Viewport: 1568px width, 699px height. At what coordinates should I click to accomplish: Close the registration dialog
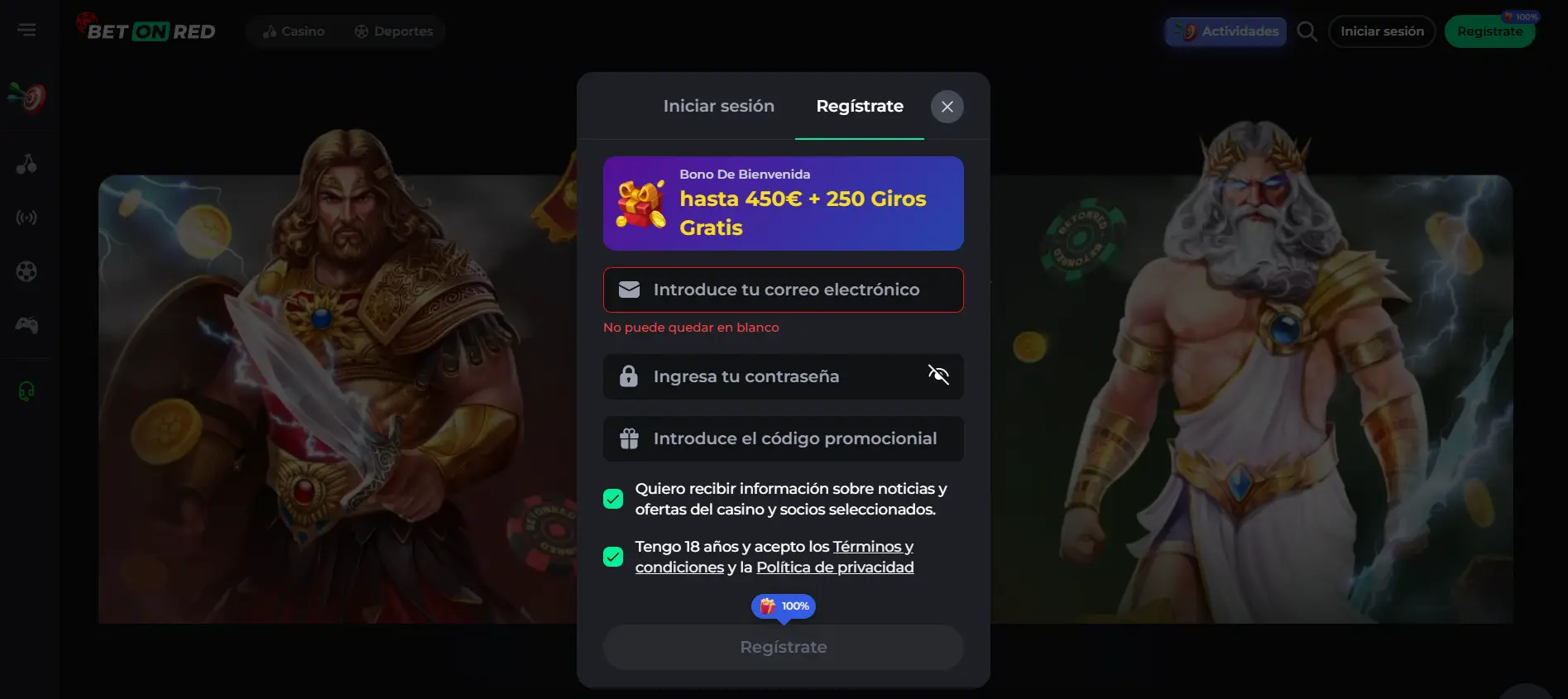pos(947,107)
